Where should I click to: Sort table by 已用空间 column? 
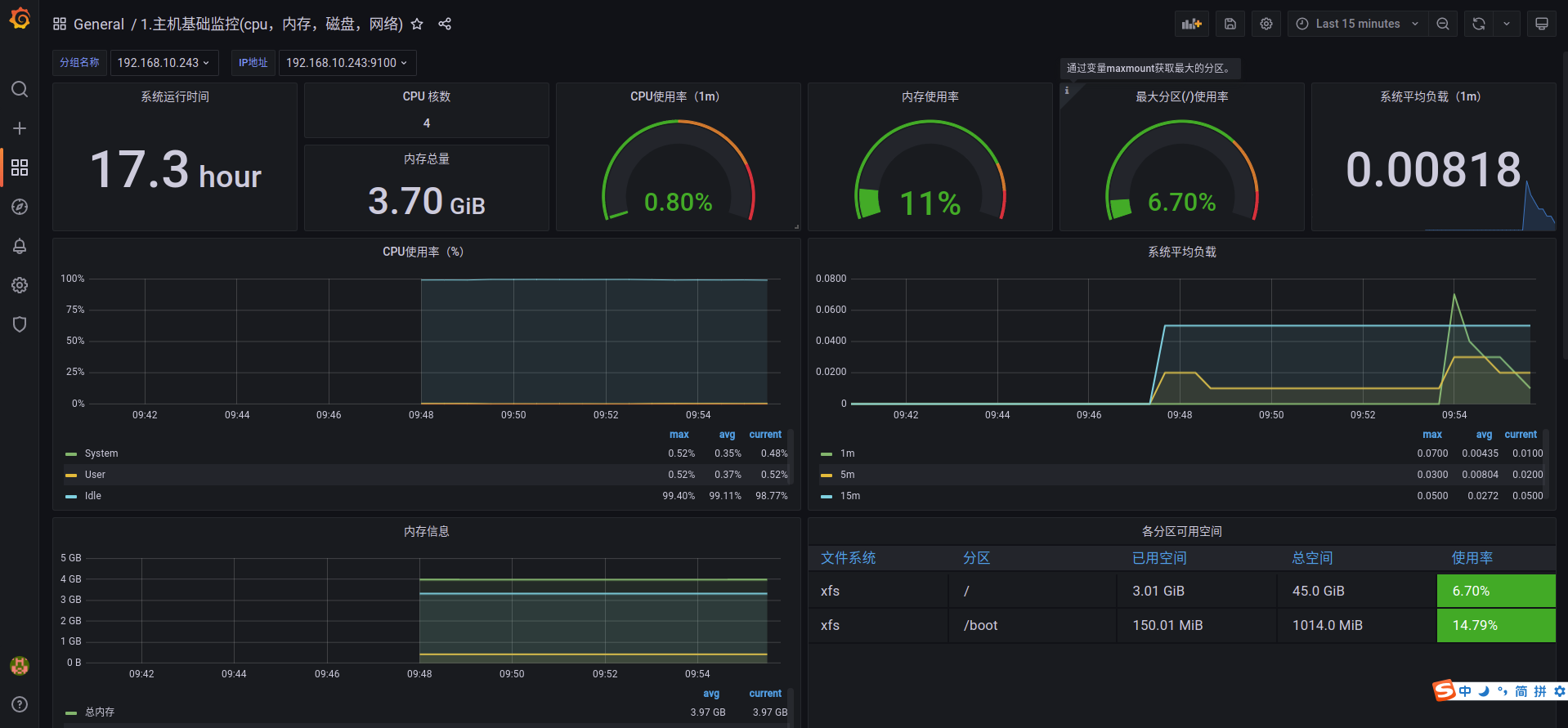coord(1160,558)
